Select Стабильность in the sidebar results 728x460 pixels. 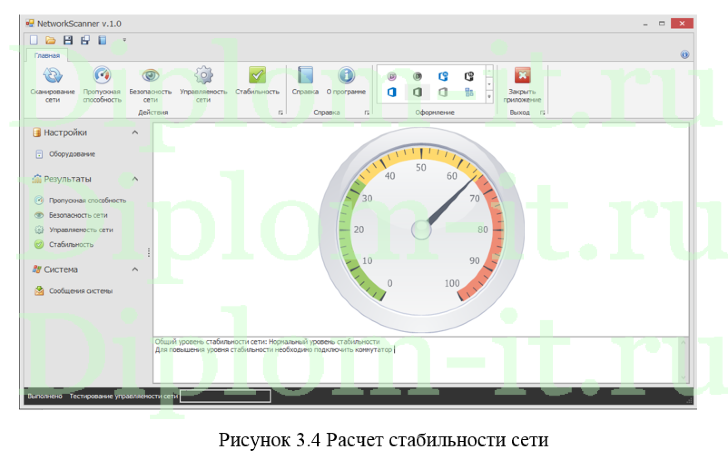click(x=64, y=244)
